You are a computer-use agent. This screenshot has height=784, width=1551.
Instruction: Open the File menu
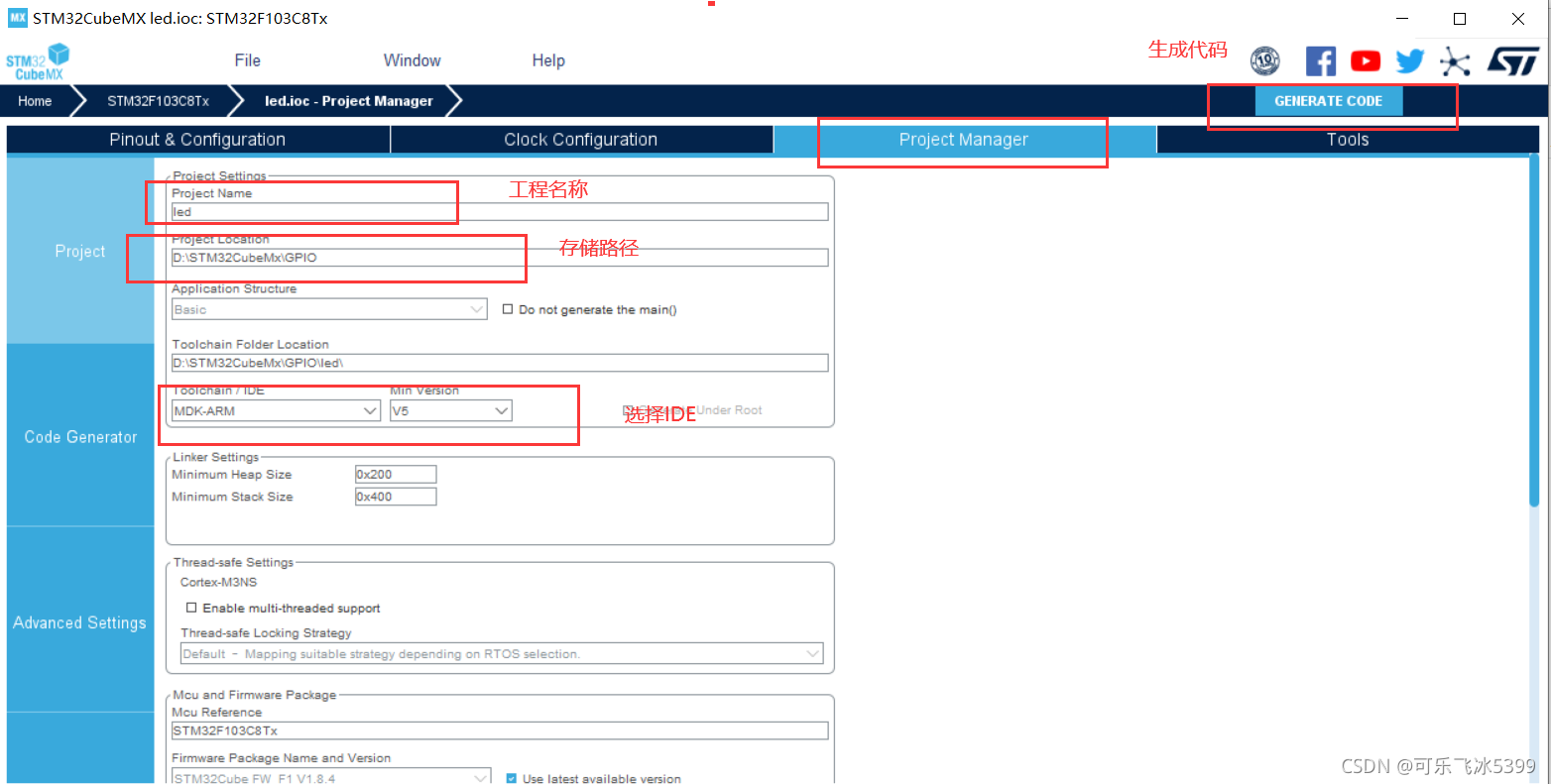pos(248,60)
